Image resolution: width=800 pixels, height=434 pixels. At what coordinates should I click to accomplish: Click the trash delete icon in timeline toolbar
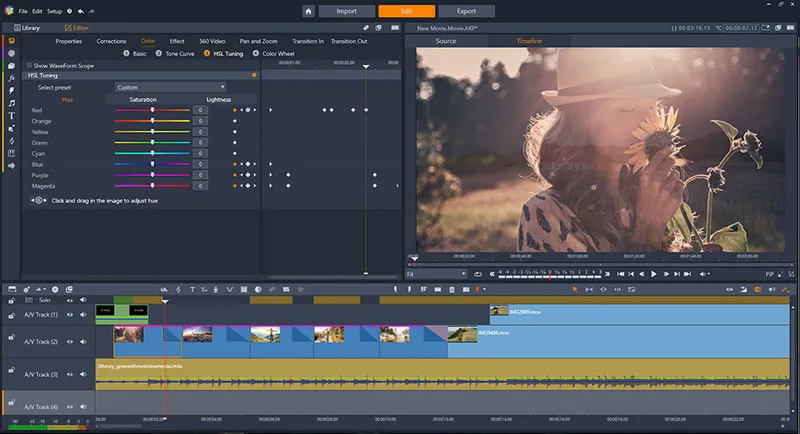(x=452, y=290)
